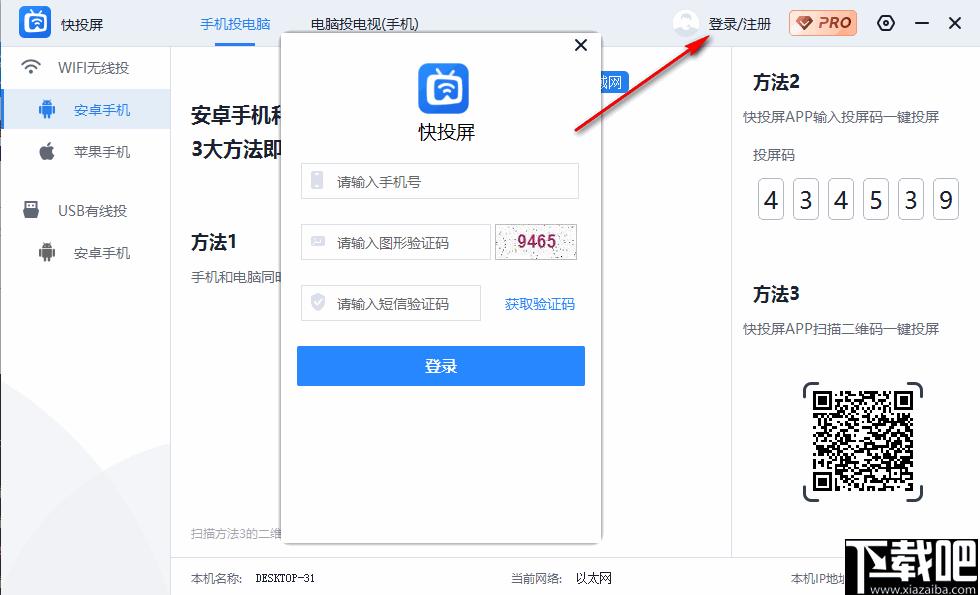Click the USB icon beside USB有线投

click(x=31, y=210)
